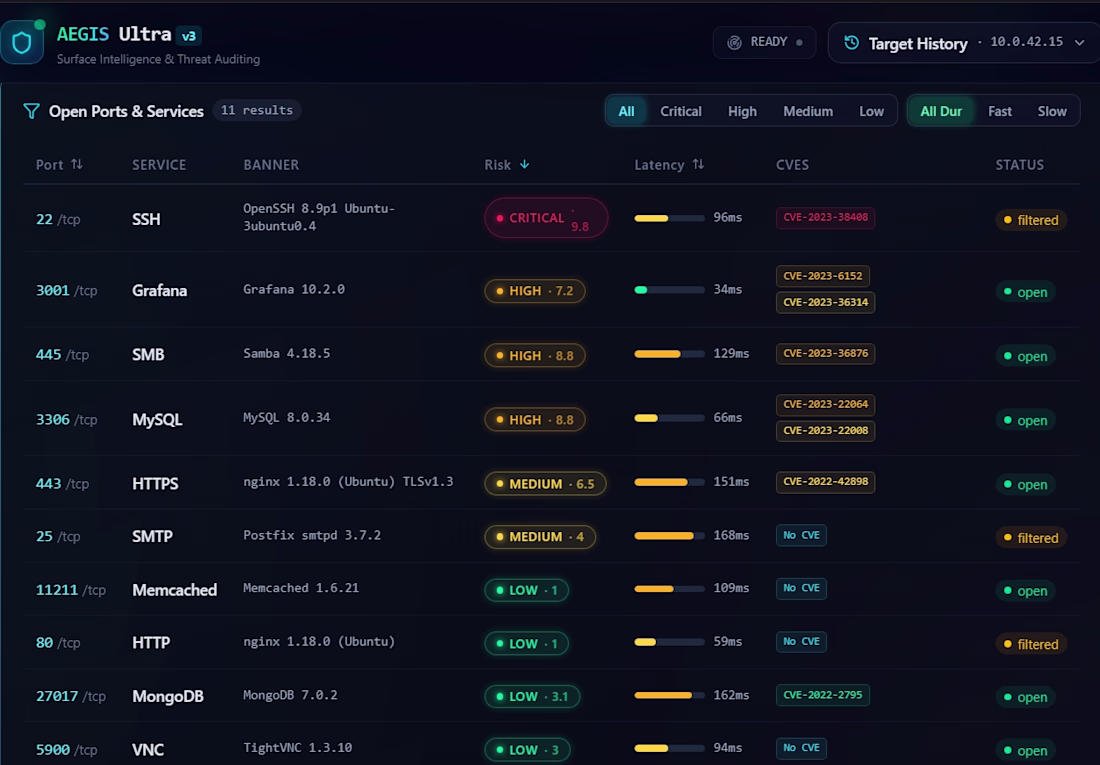Click the SSH latency bar at 96ms

coord(669,218)
